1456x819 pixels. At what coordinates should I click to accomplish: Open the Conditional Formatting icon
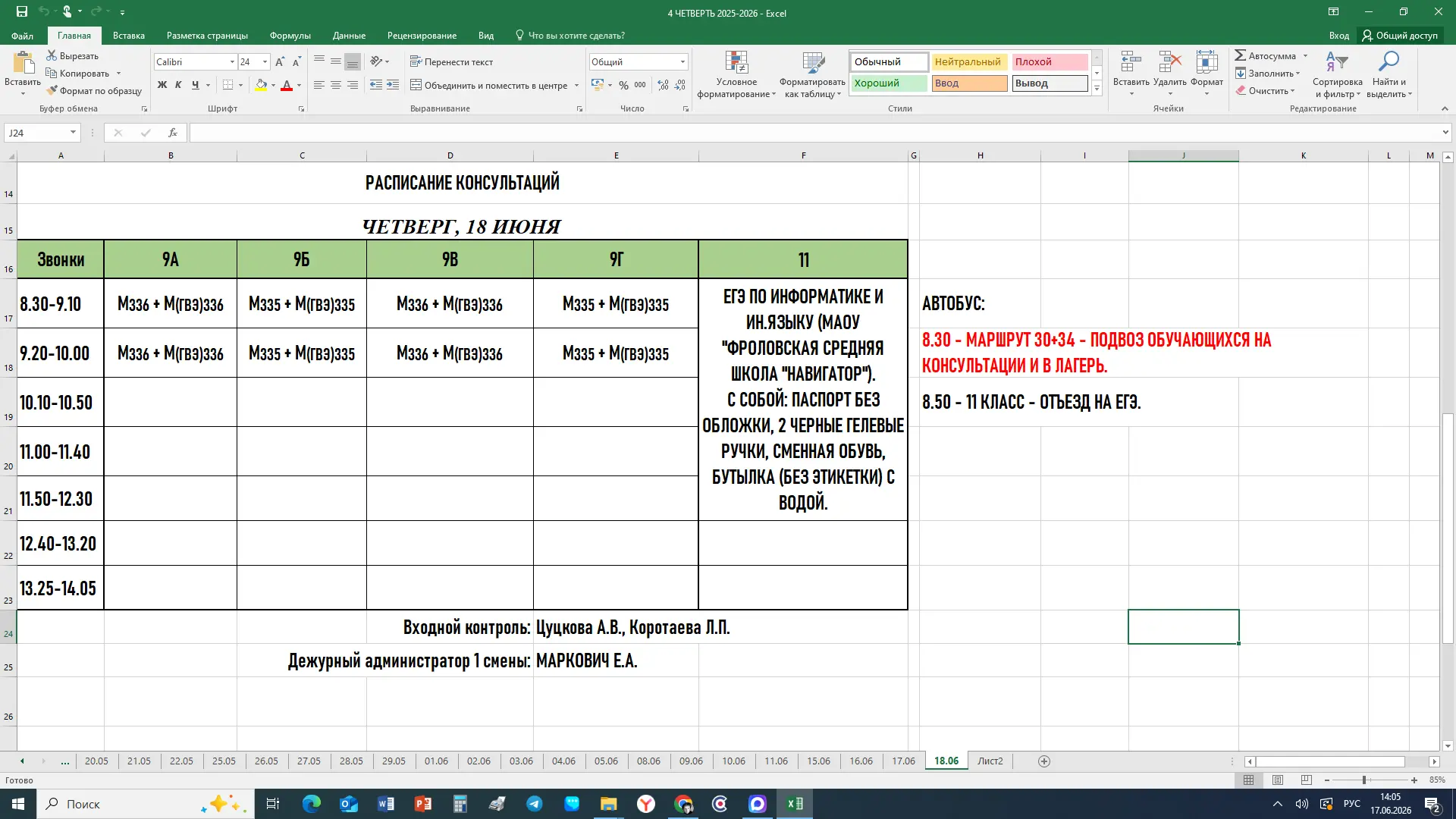[x=736, y=62]
